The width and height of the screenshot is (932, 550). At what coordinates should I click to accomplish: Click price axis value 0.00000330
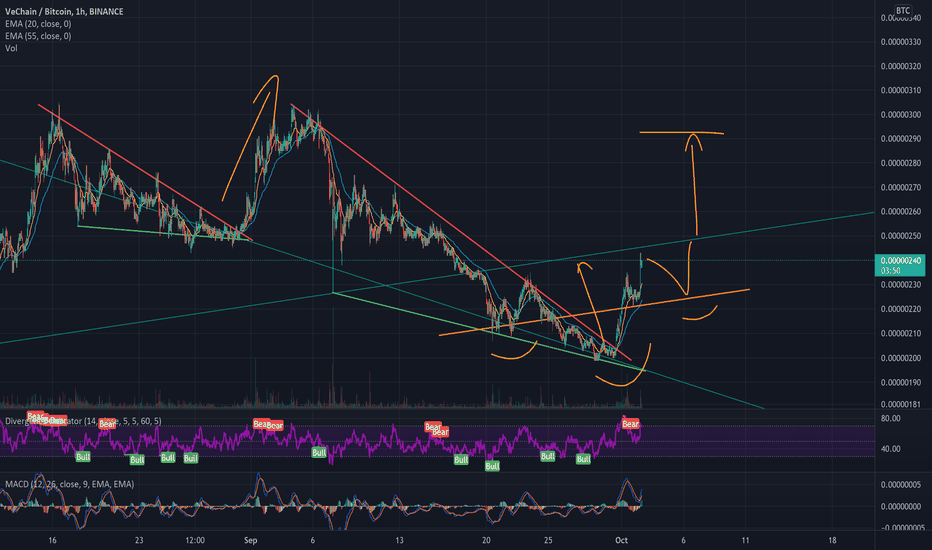901,42
